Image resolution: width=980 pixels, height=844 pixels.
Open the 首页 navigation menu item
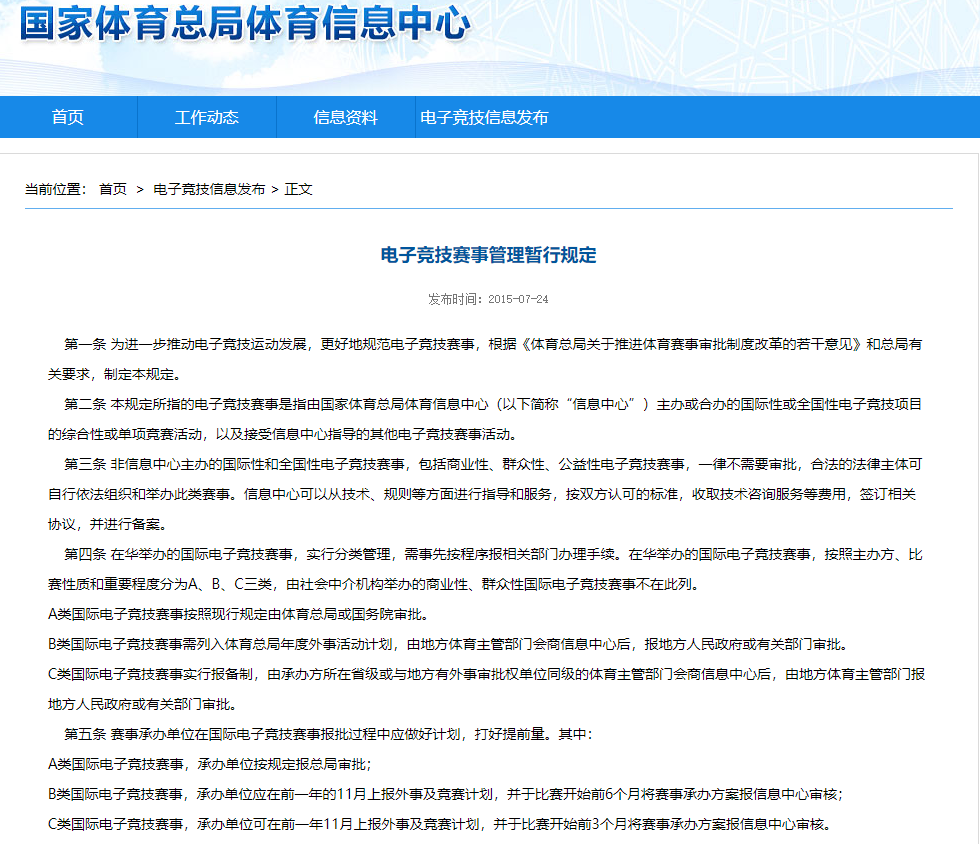pyautogui.click(x=68, y=118)
